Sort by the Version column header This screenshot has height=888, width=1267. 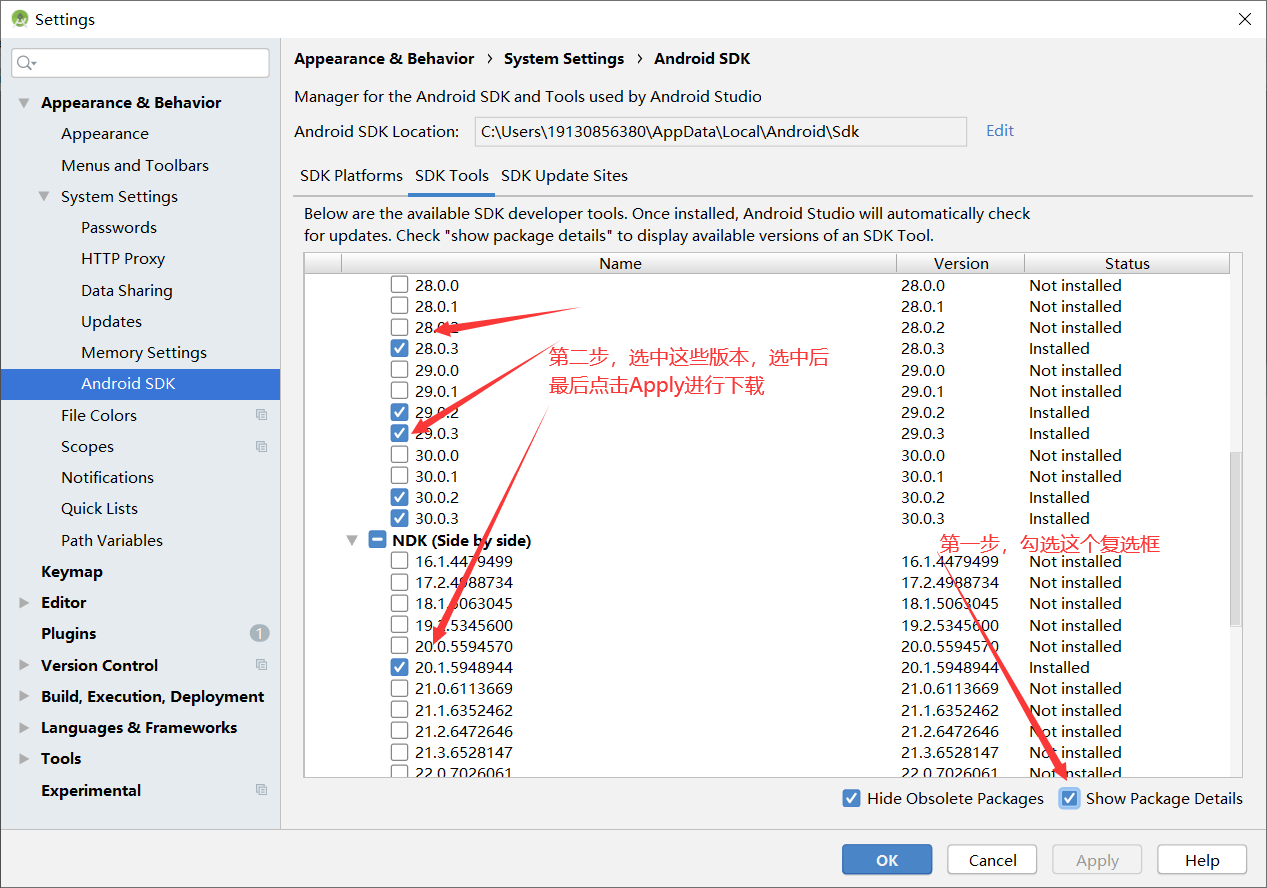tap(961, 263)
